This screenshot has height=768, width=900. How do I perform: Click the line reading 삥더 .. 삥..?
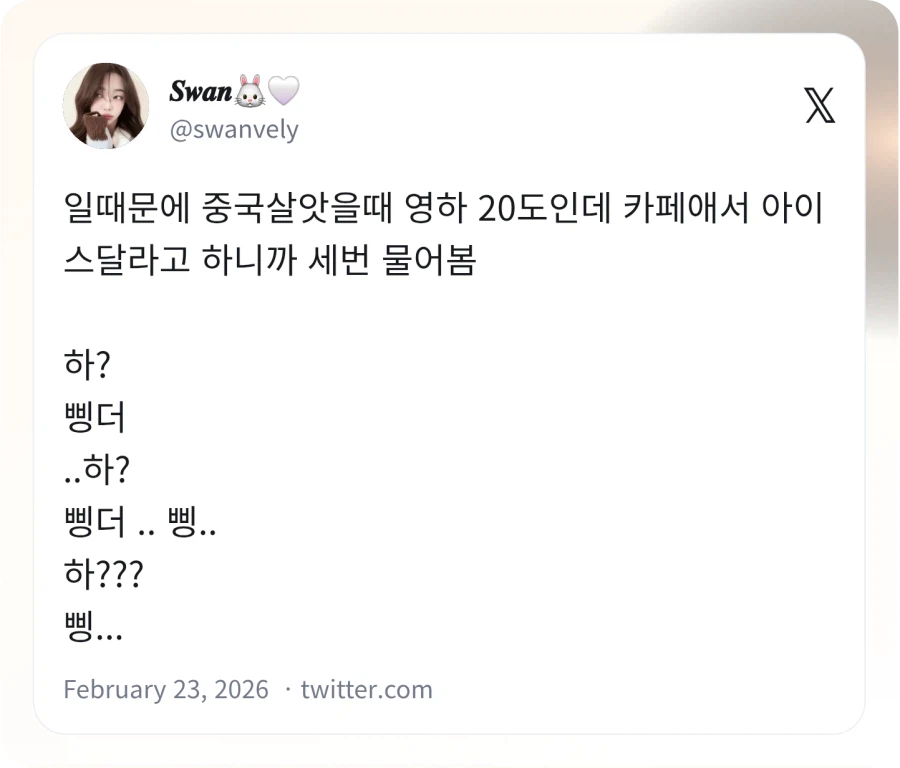[x=140, y=522]
